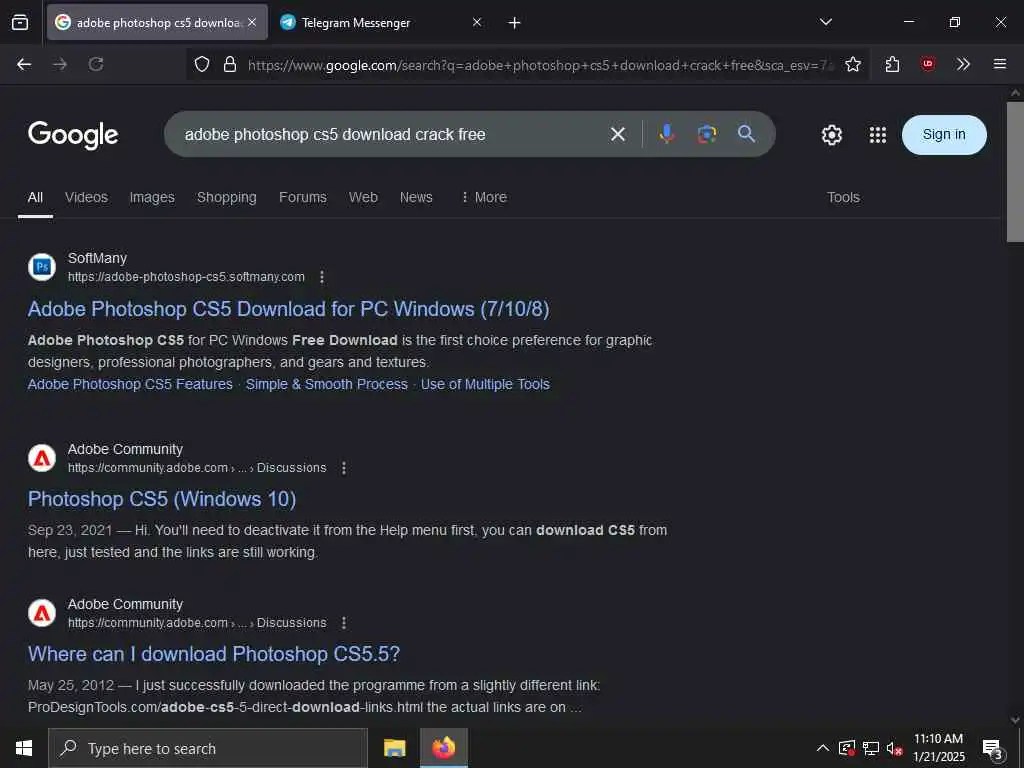This screenshot has width=1024, height=768.
Task: Close the Telegram Messenger tab
Action: click(x=477, y=22)
